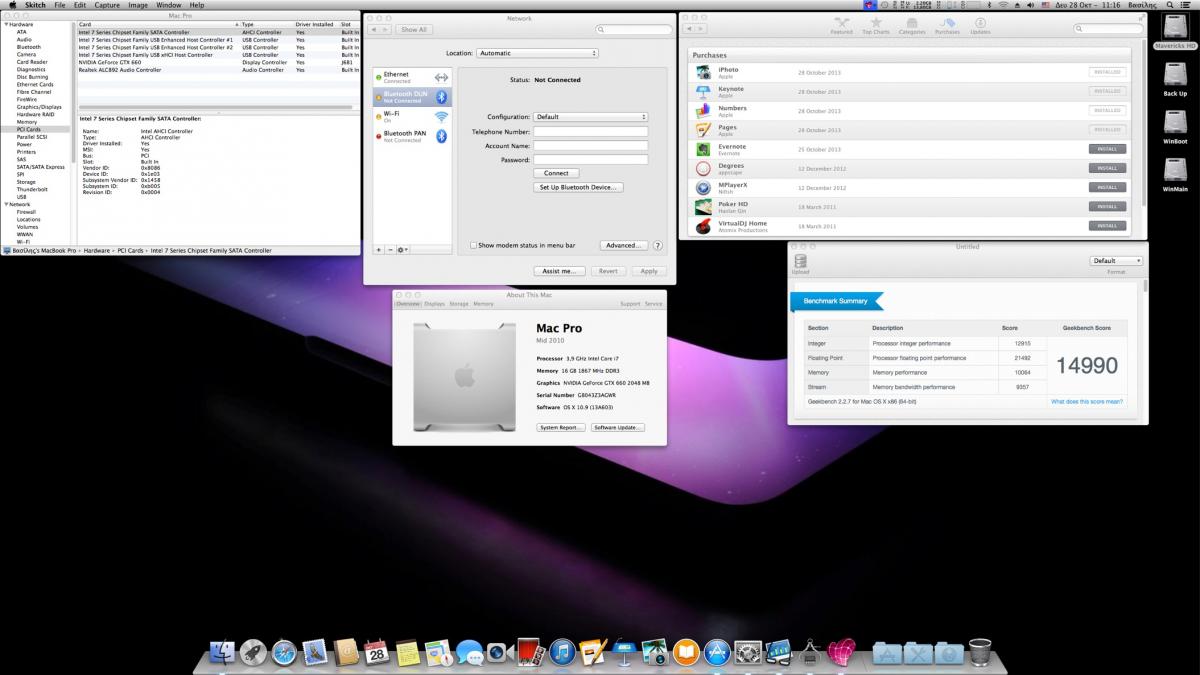Select the Mavericks HD desktop drive
1200x675 pixels.
[1175, 31]
